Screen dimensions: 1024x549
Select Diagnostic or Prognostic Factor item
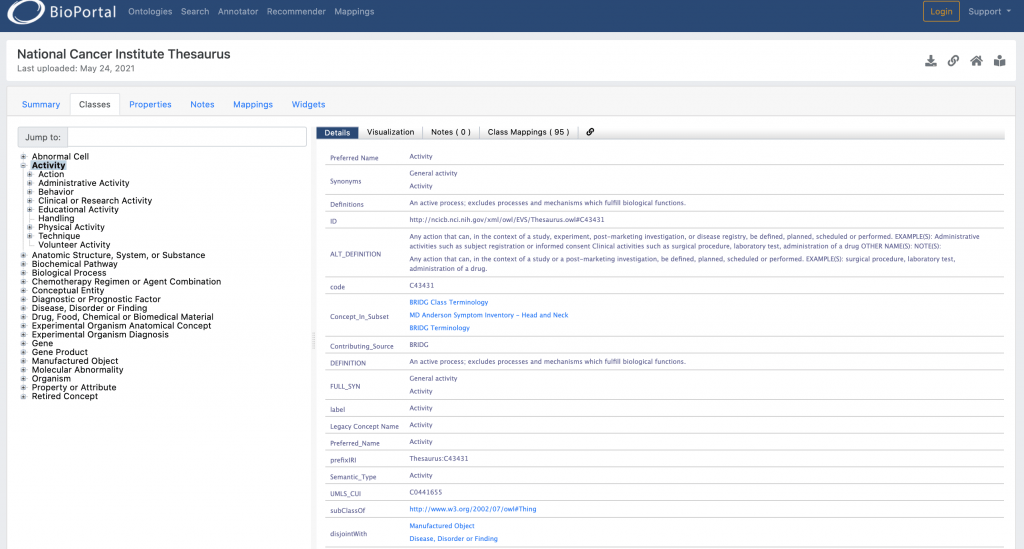tap(96, 300)
